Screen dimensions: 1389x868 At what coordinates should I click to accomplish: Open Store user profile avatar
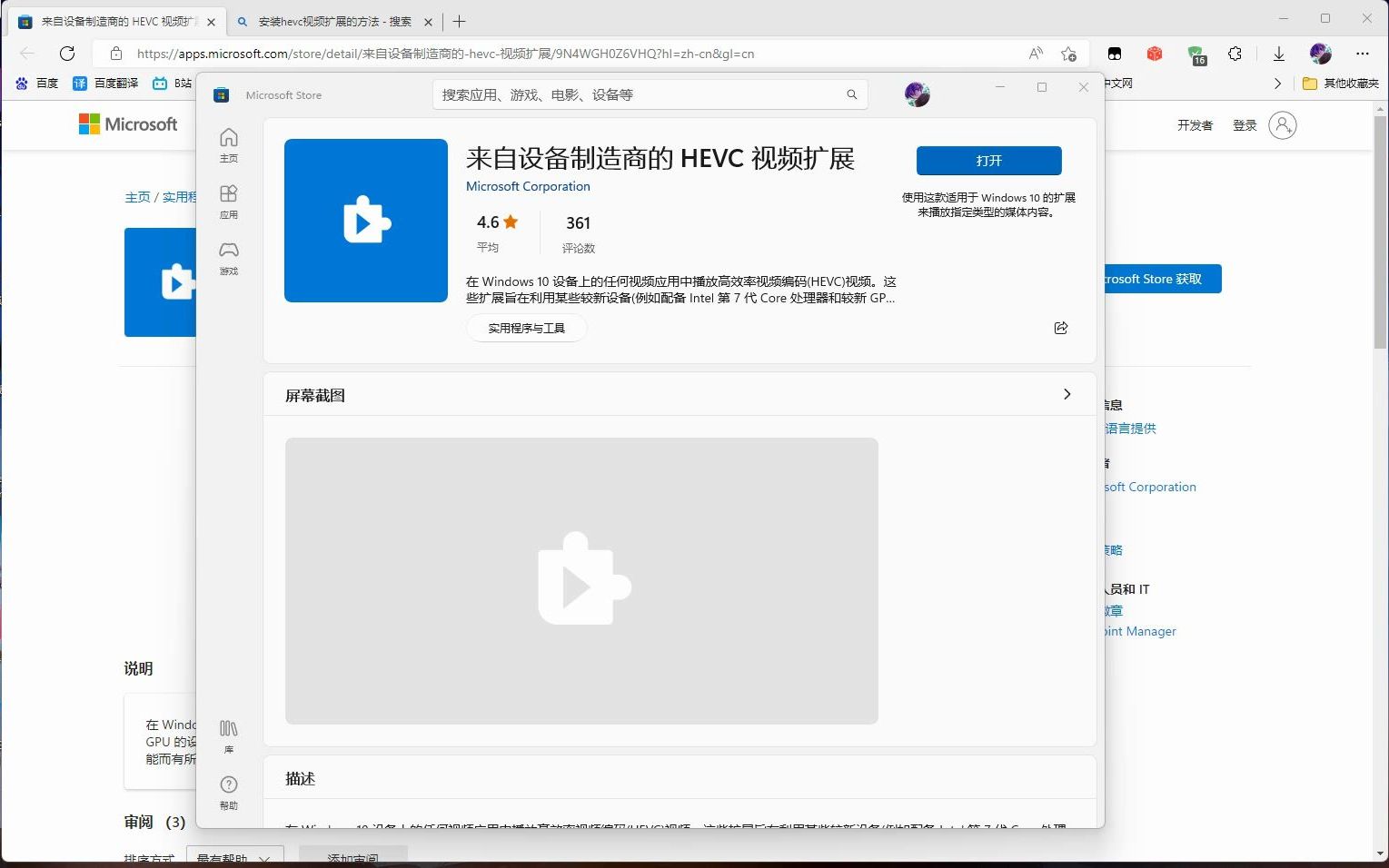[918, 94]
